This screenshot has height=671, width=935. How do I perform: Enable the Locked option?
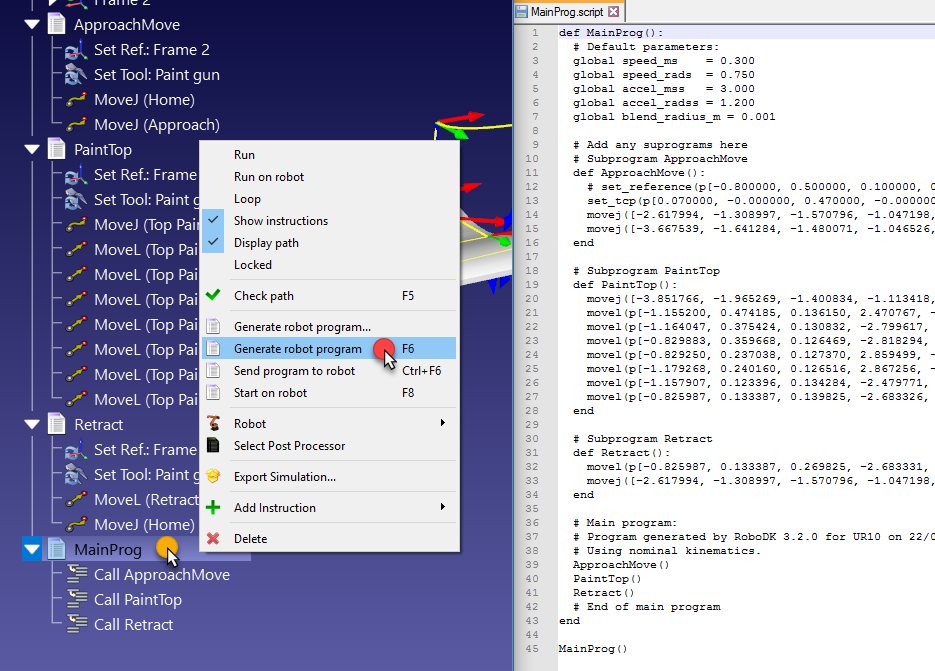tap(252, 265)
